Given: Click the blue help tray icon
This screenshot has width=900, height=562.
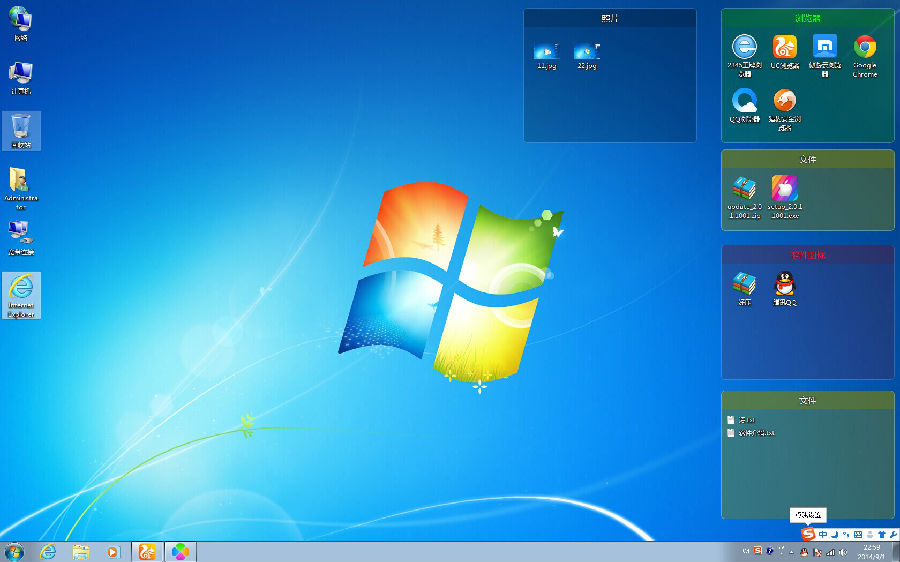Looking at the screenshot, I should (770, 551).
